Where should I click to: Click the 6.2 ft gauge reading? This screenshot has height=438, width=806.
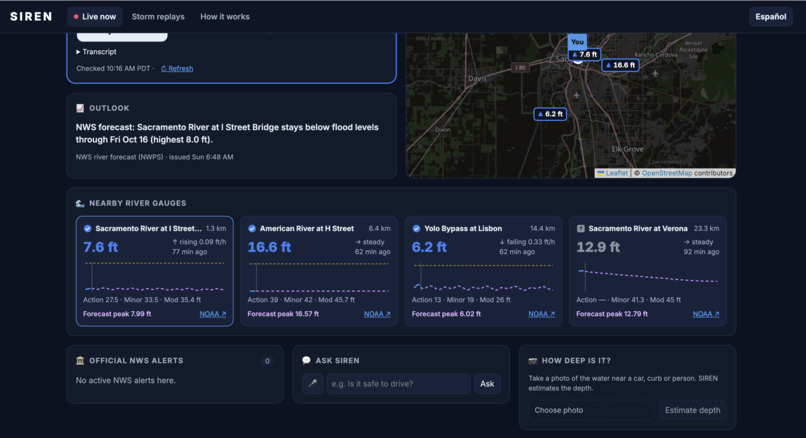click(429, 247)
